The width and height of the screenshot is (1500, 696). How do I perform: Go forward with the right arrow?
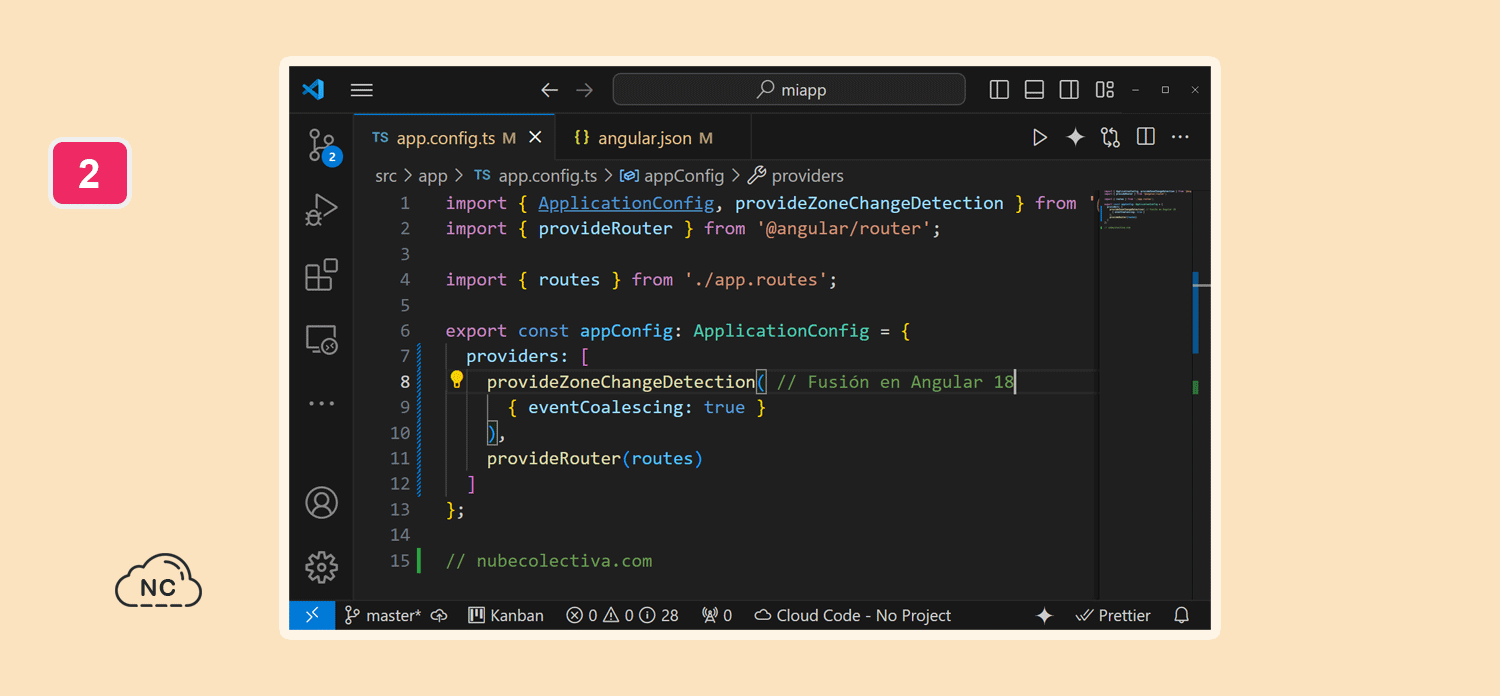[x=584, y=90]
